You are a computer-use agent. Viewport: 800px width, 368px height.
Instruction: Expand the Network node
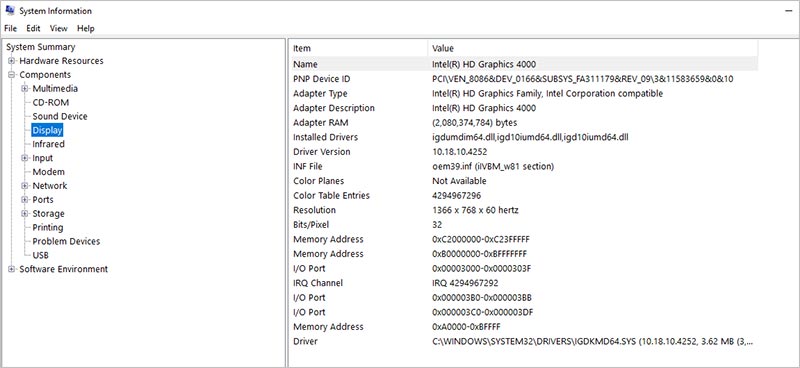(x=24, y=186)
